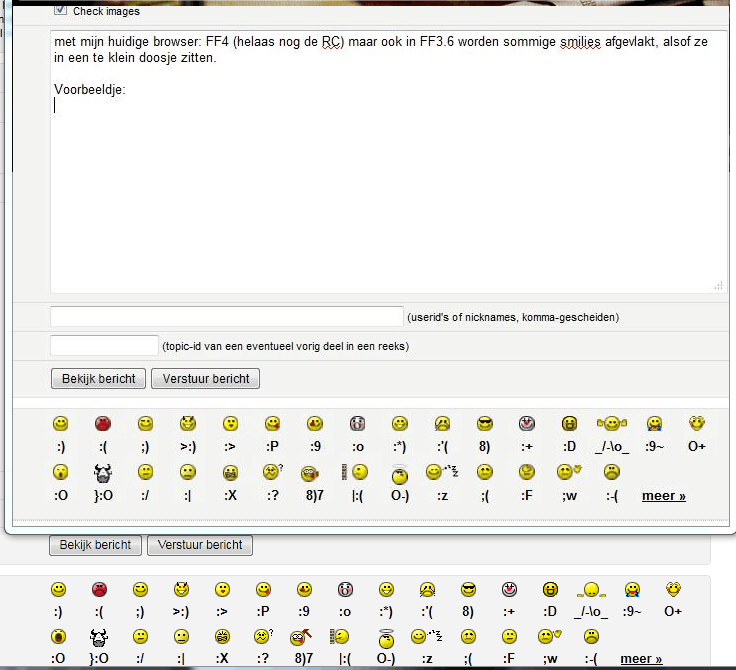This screenshot has width=736, height=670.
Task: Insert the 8)7 smiley in the front popup
Action: coord(310,473)
